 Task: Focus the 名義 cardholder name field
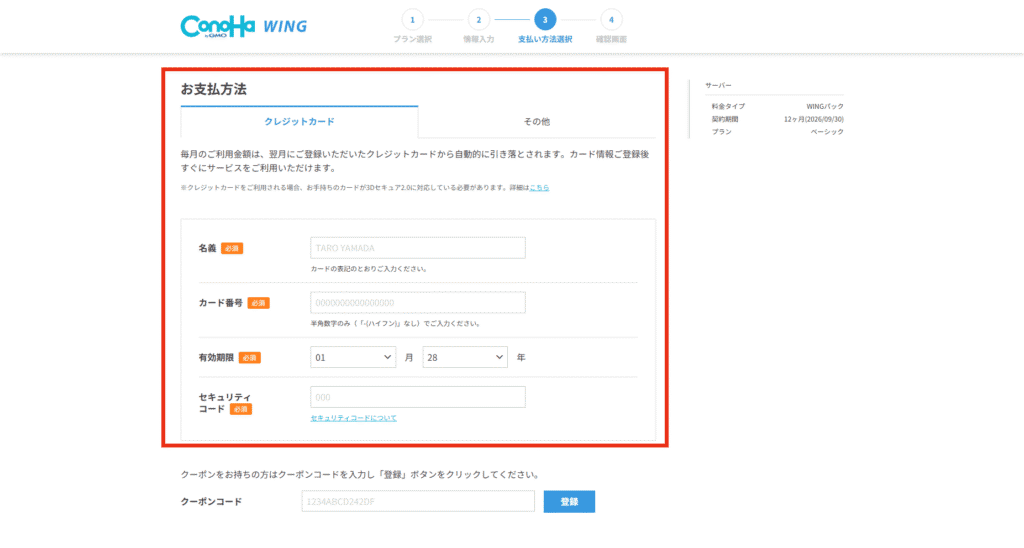(x=417, y=248)
